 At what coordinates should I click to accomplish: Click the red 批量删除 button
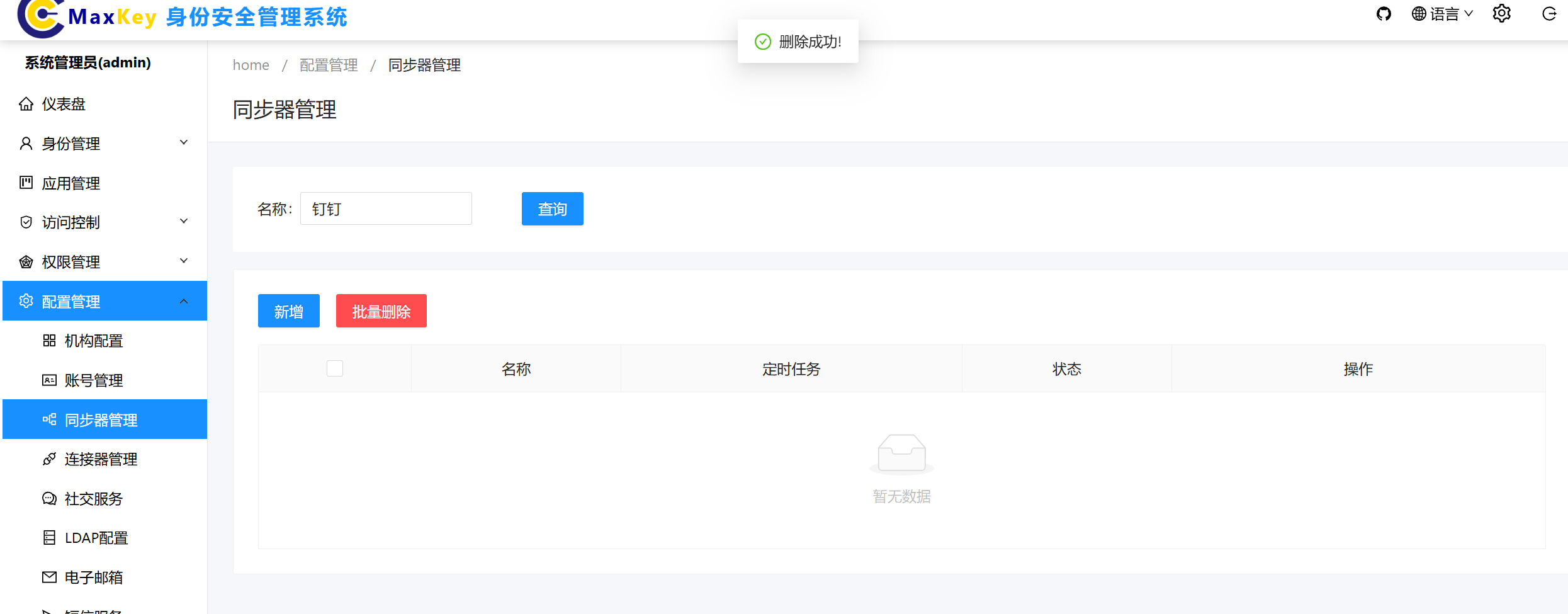point(381,310)
